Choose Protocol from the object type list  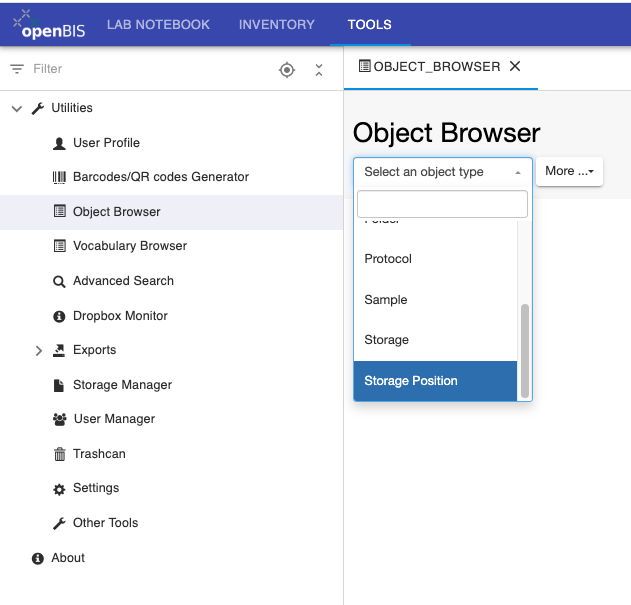click(435, 259)
